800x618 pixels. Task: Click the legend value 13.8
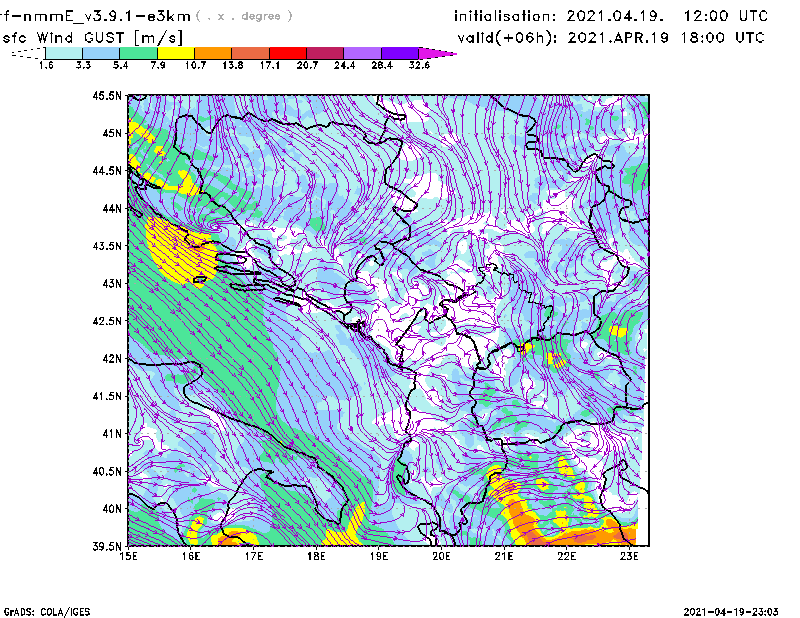233,65
